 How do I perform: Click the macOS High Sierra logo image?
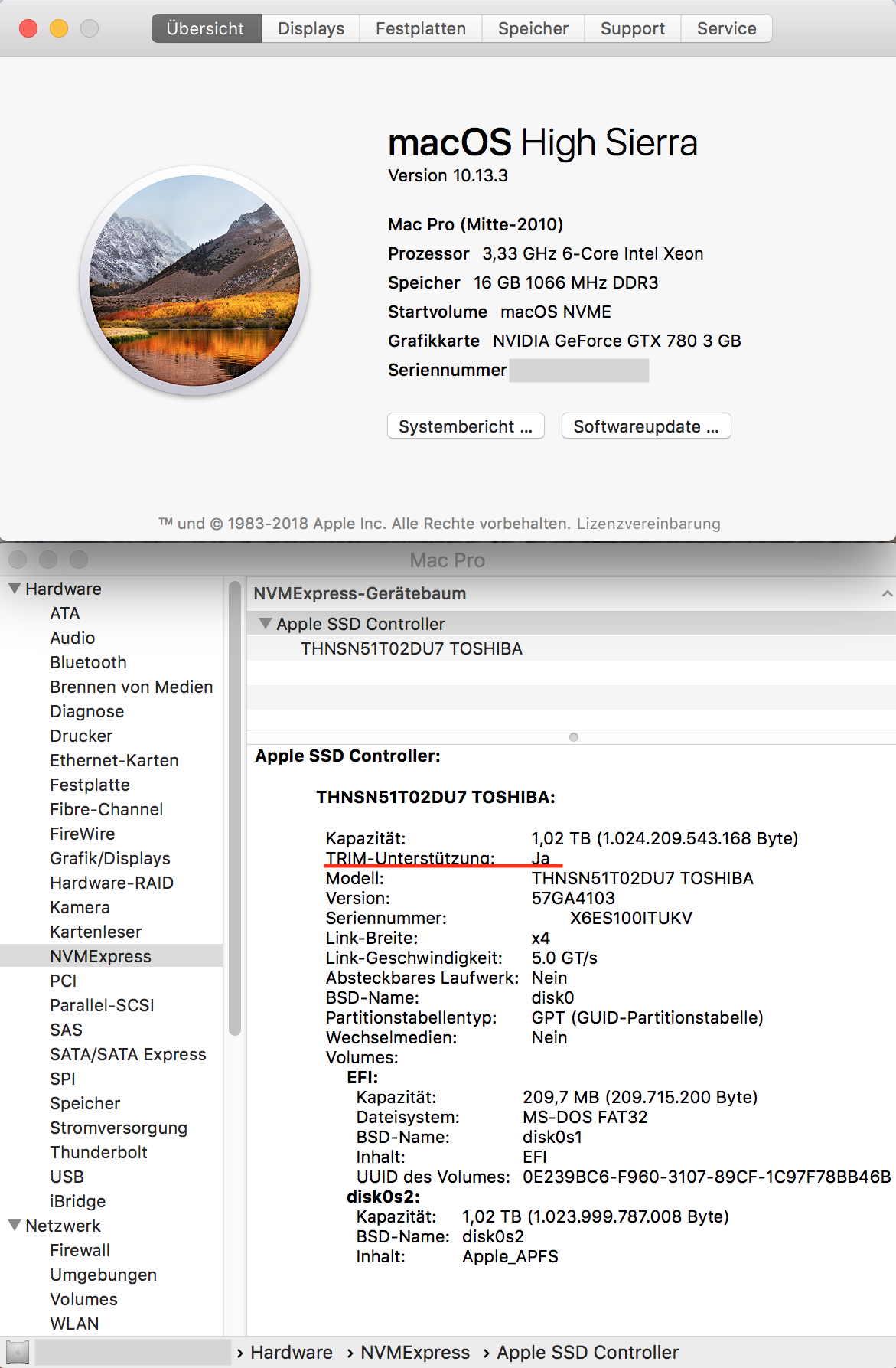(194, 280)
